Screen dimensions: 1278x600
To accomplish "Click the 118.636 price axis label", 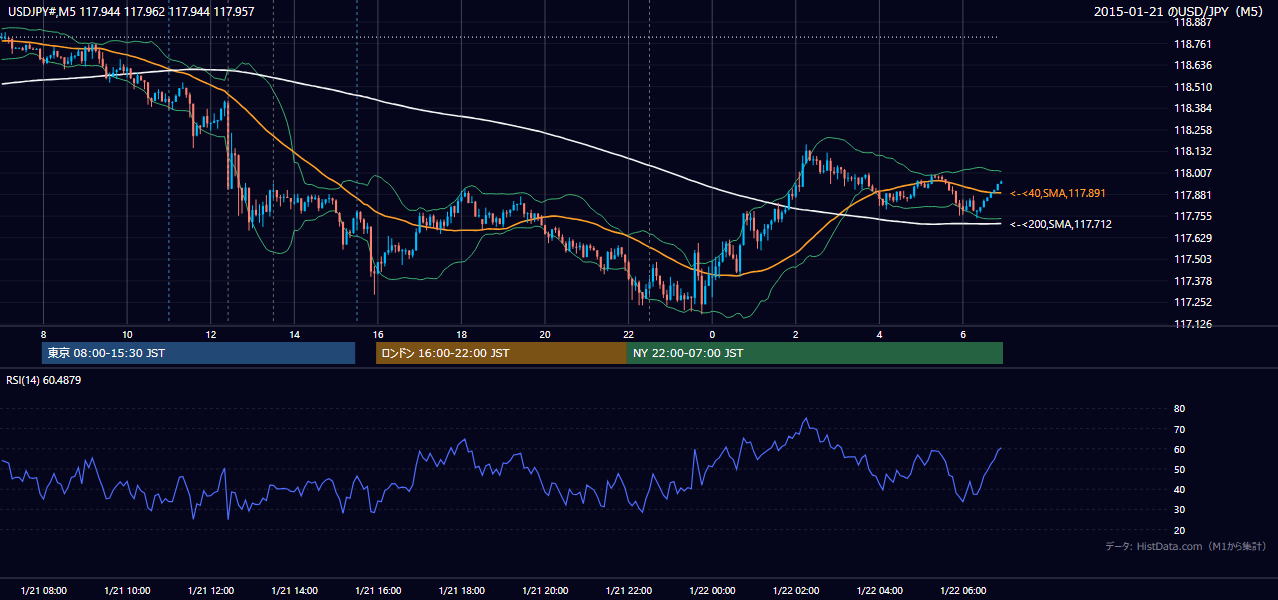I will [x=1193, y=66].
